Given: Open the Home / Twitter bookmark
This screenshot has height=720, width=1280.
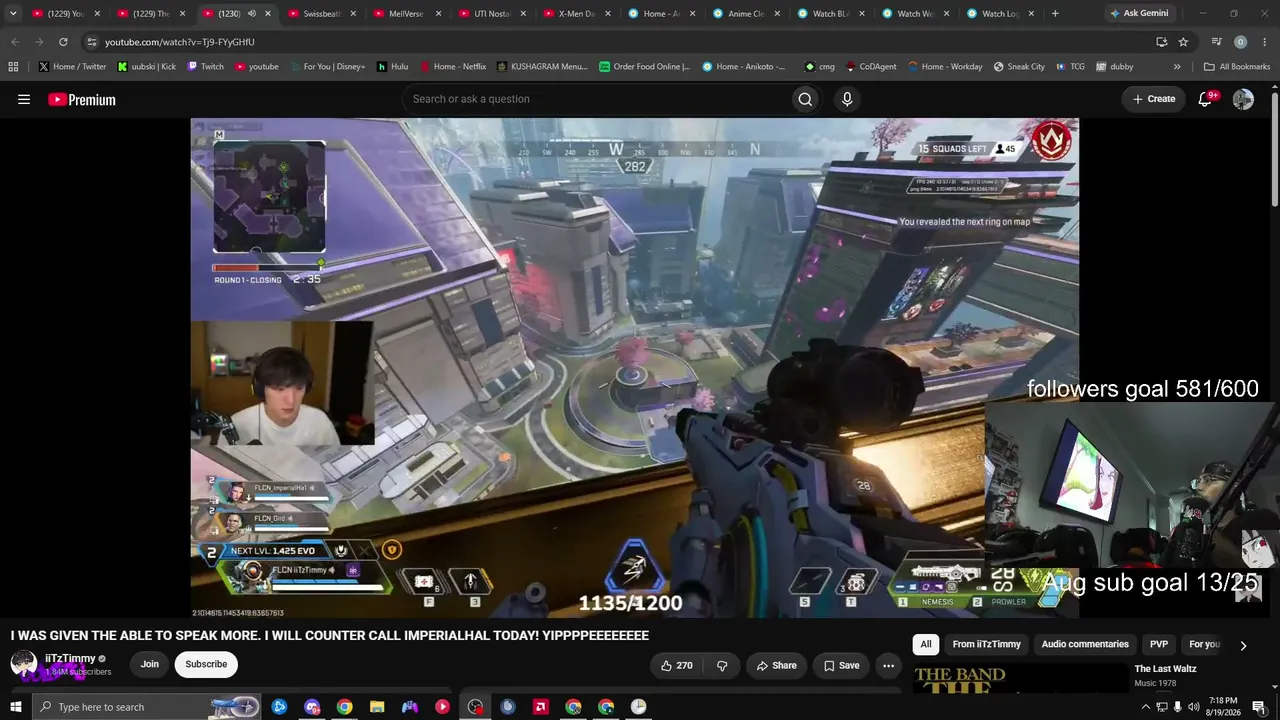Looking at the screenshot, I should [x=72, y=67].
